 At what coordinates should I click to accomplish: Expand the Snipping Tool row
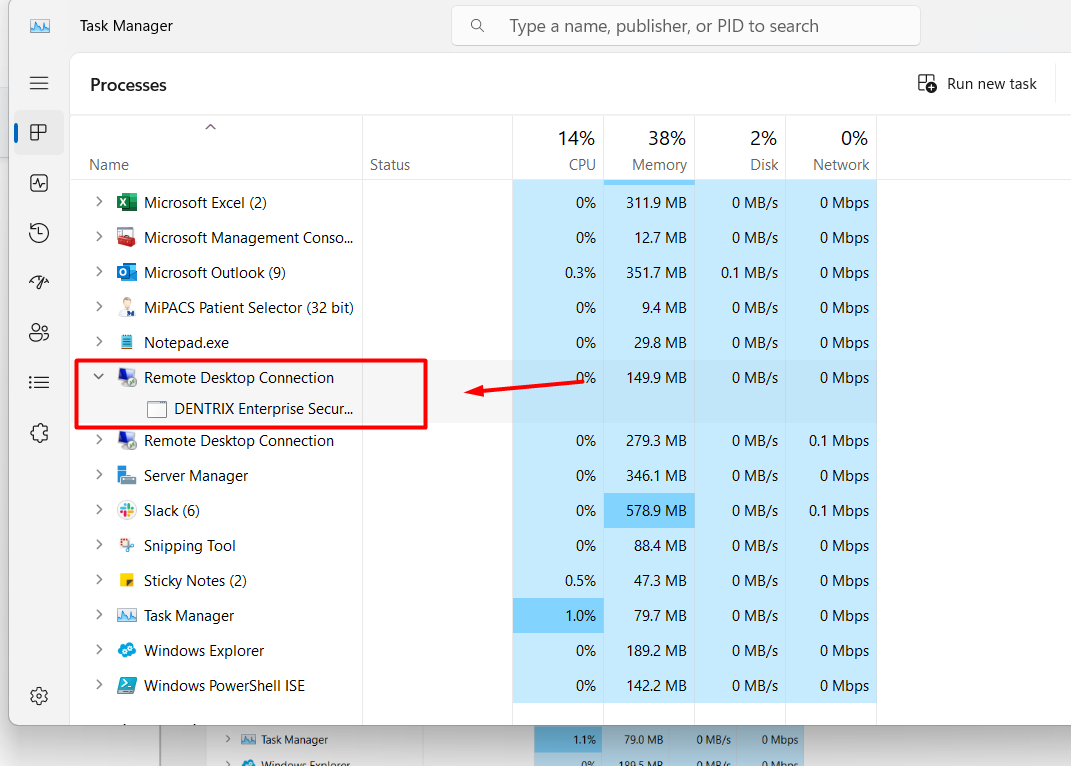(x=99, y=544)
